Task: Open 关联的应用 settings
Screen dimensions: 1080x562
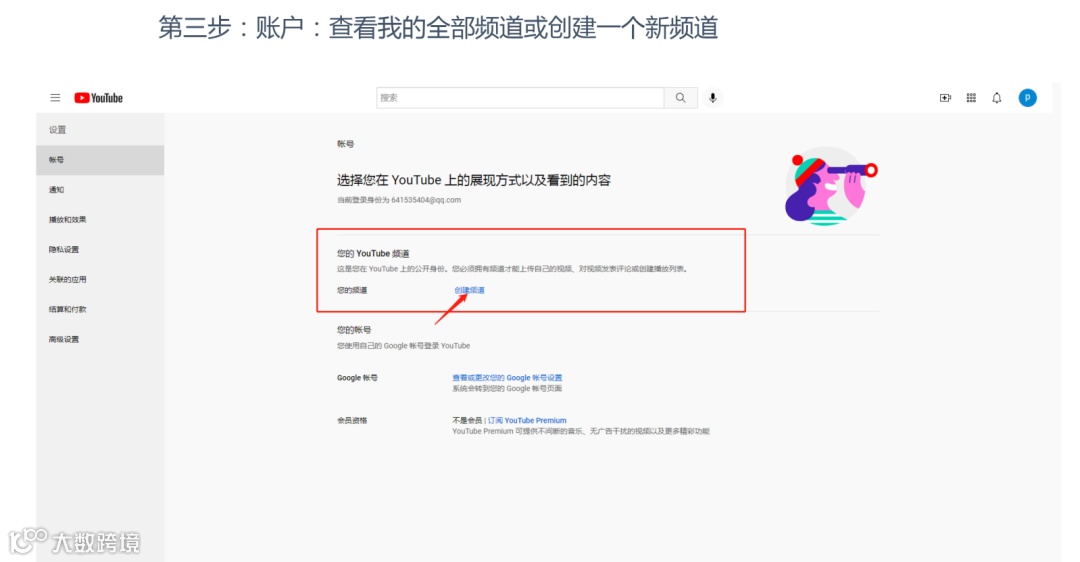Action: pyautogui.click(x=100, y=280)
